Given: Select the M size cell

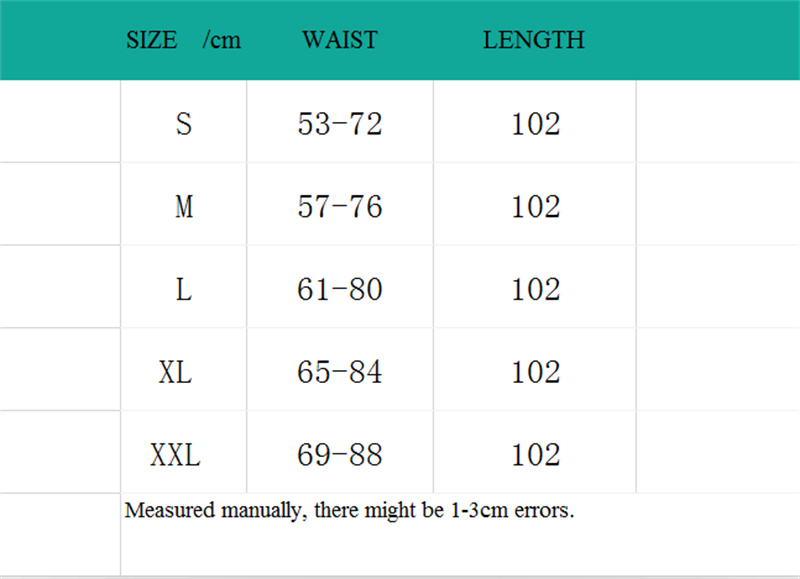Looking at the screenshot, I should tap(183, 207).
